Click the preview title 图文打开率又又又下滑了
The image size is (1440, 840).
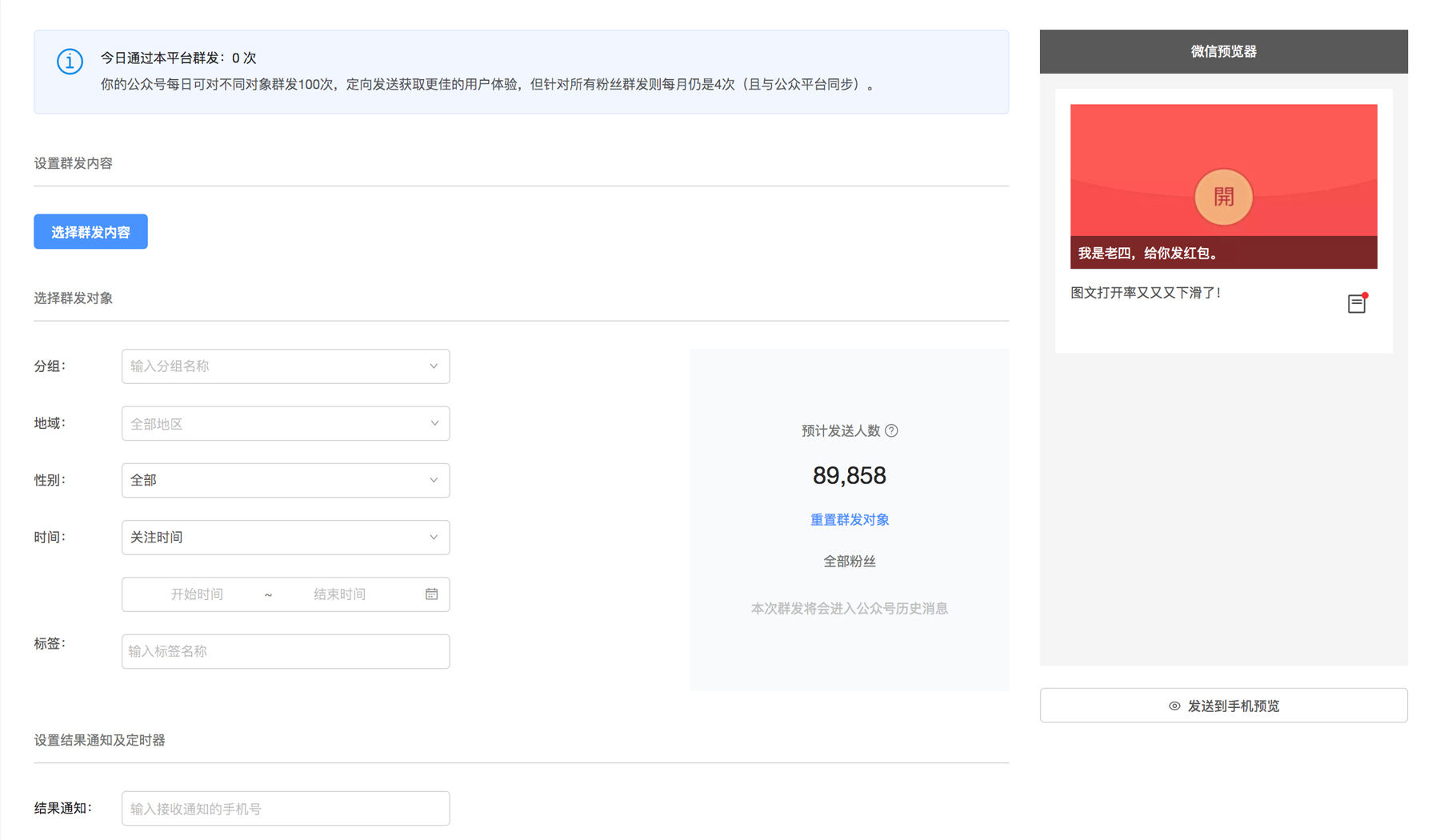(x=1146, y=293)
